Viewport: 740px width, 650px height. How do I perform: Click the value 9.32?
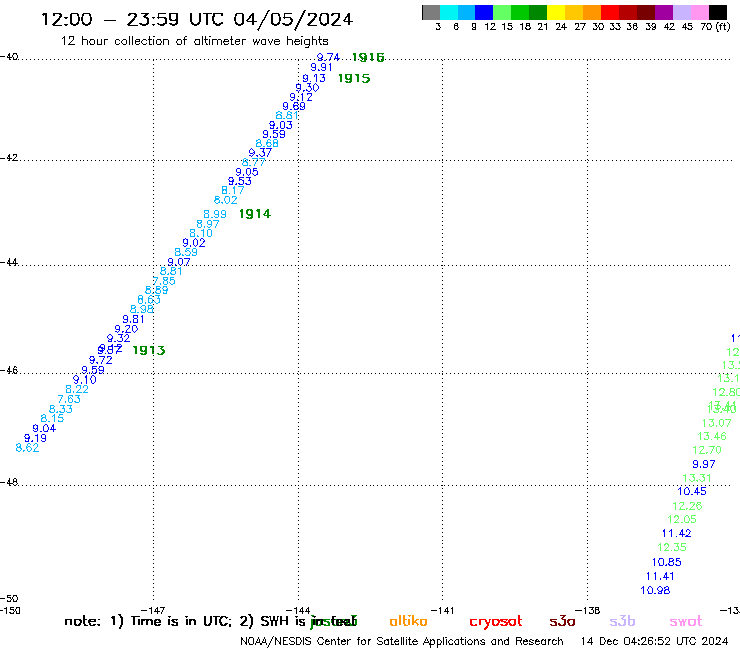pyautogui.click(x=118, y=338)
